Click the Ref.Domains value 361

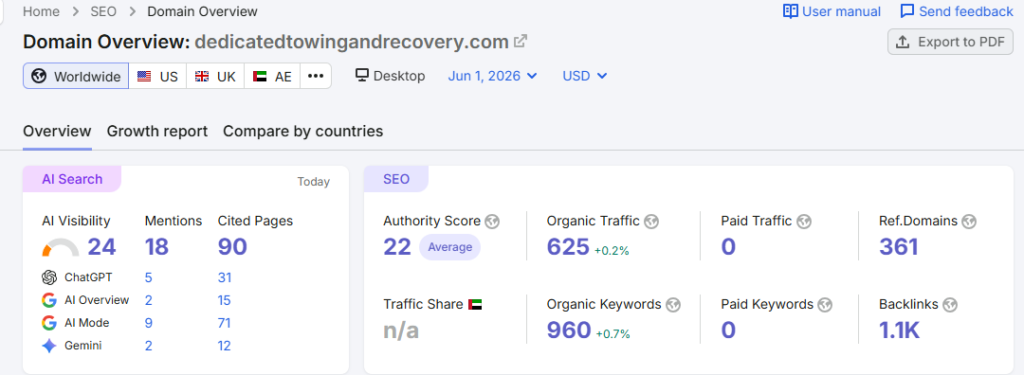pyautogui.click(x=899, y=247)
